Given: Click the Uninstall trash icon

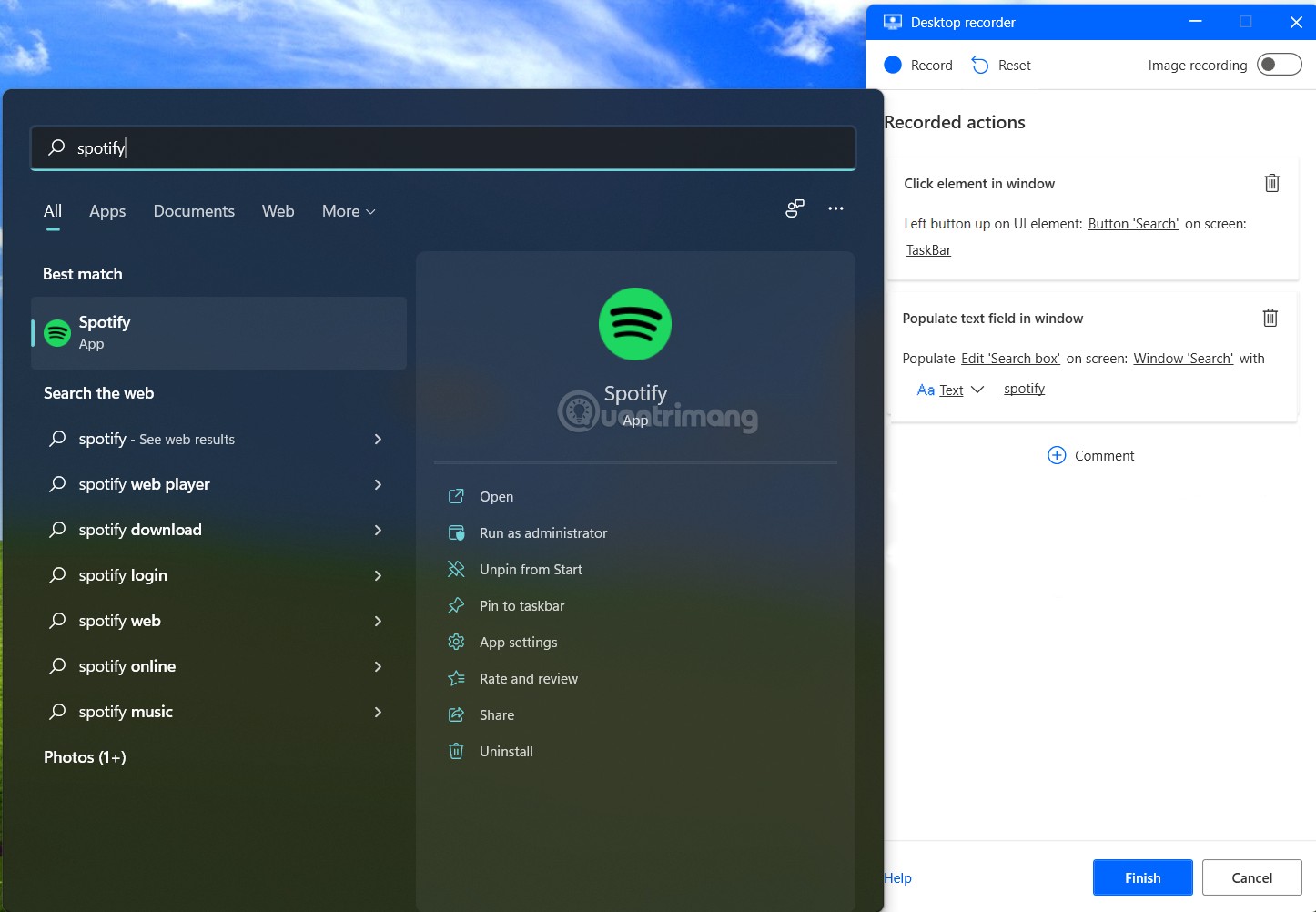Looking at the screenshot, I should click(x=456, y=751).
